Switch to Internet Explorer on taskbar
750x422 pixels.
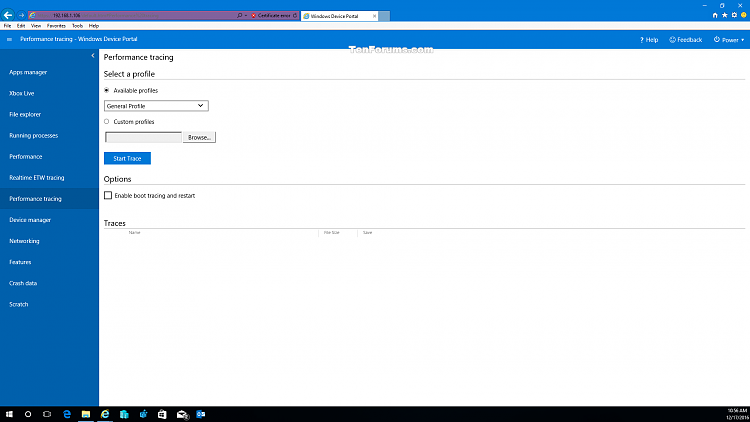point(105,414)
